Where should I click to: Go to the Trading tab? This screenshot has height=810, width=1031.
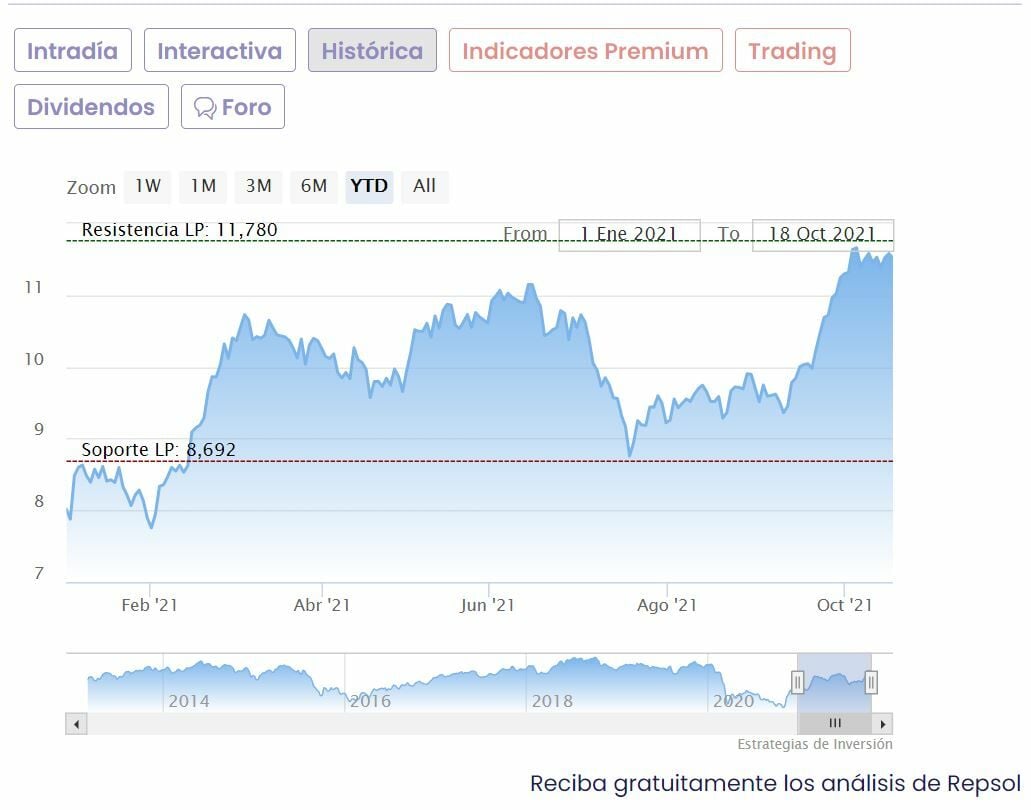point(792,51)
